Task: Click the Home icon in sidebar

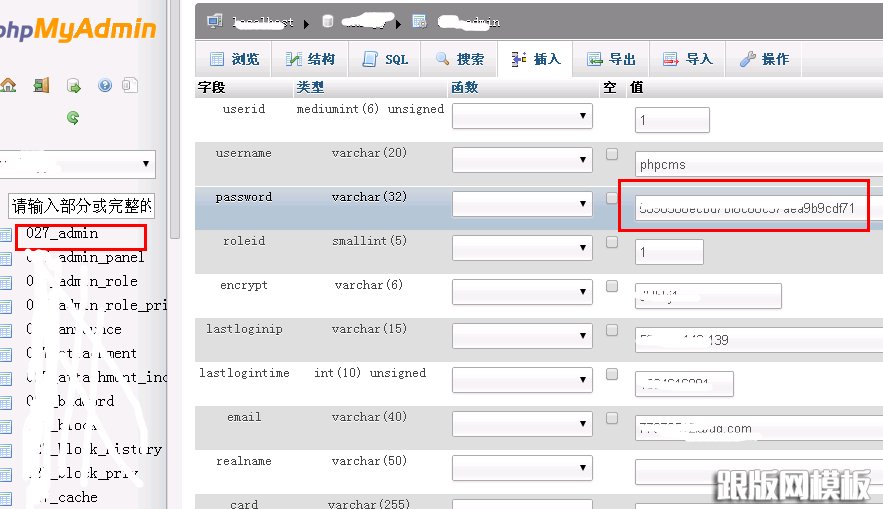Action: click(8, 86)
